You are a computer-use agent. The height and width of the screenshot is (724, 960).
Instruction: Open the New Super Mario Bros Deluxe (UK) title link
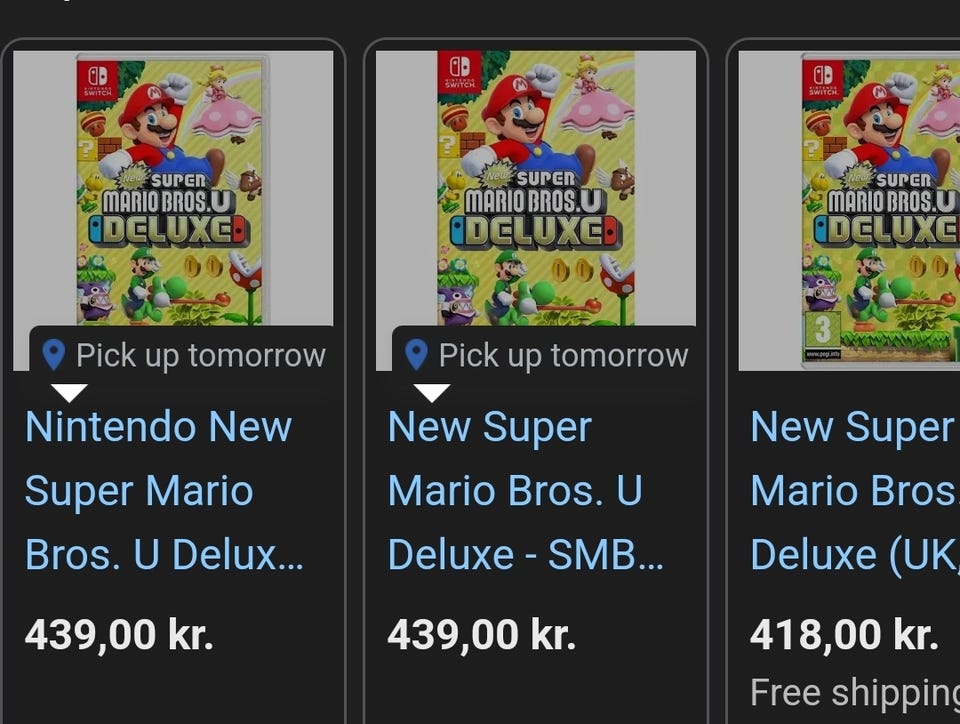(853, 491)
